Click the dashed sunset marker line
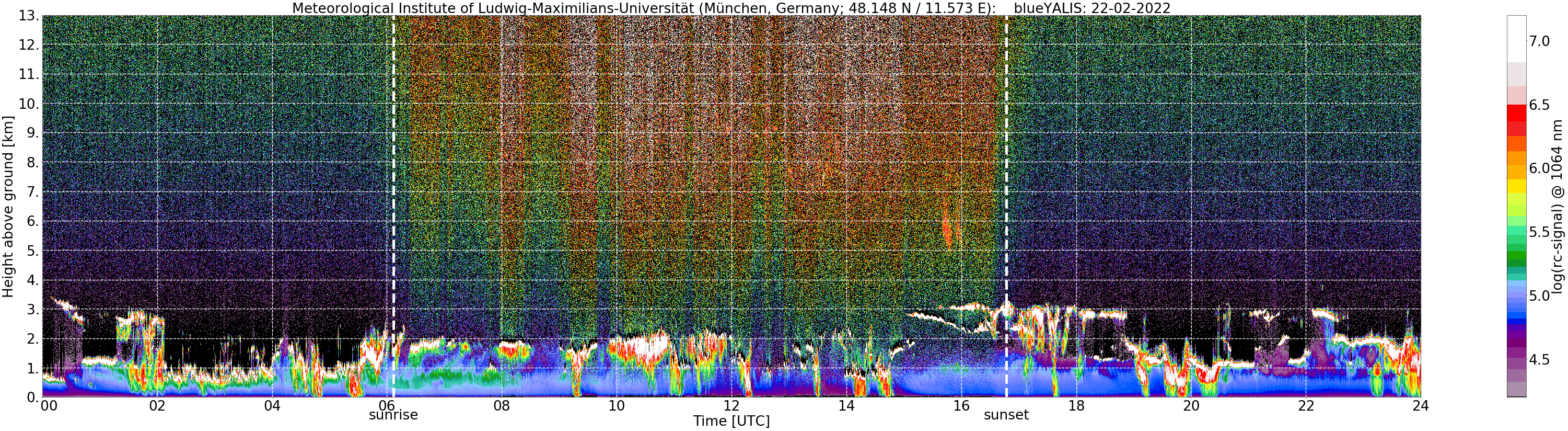This screenshot has height=431, width=1568. click(1006, 206)
